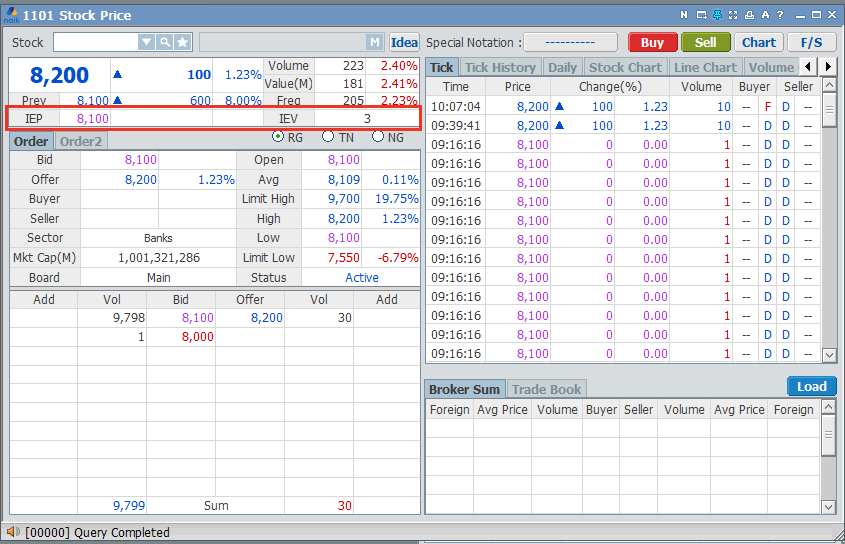This screenshot has width=845, height=544.
Task: Click the font size 'A' icon
Action: (x=765, y=15)
